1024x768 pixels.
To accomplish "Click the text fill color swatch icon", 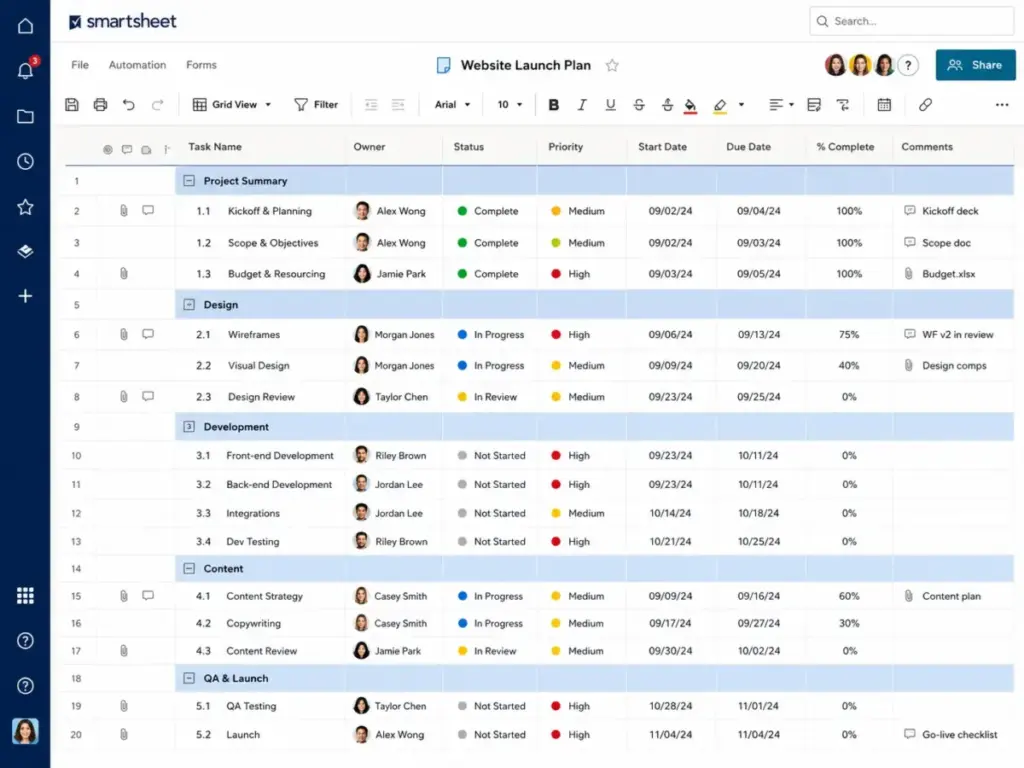I will coord(690,105).
